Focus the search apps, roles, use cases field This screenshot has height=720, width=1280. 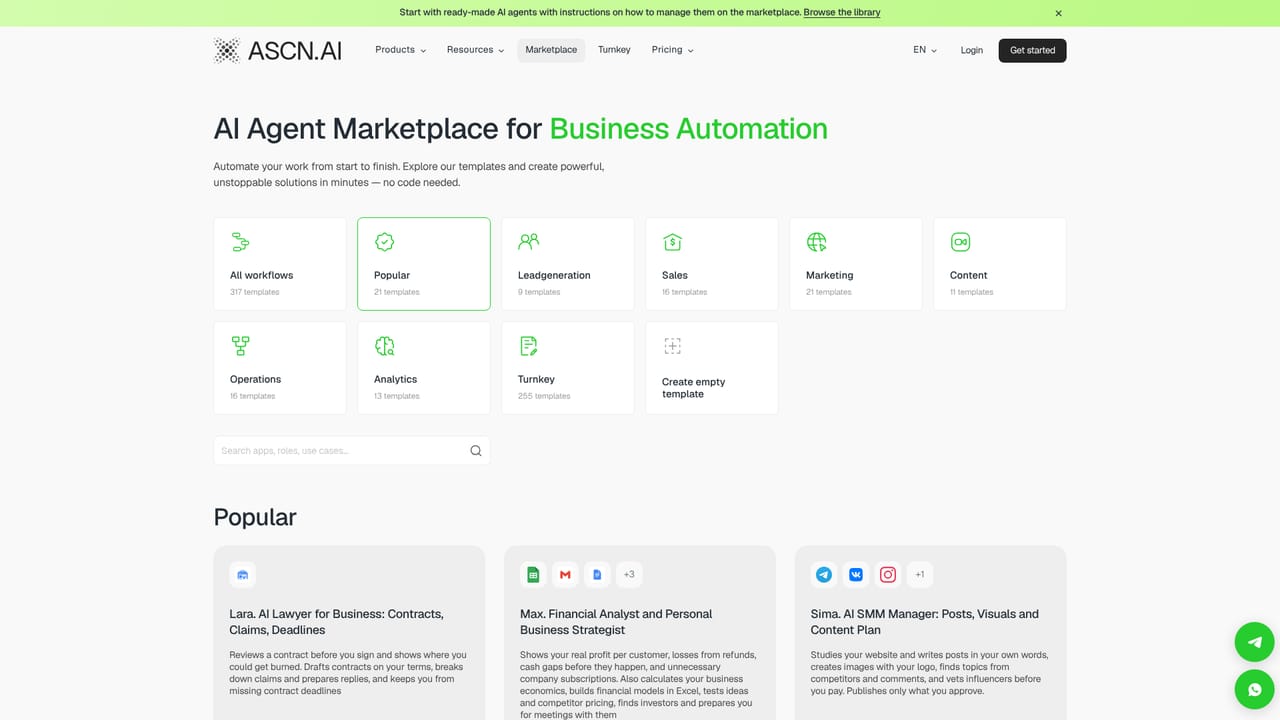click(x=352, y=450)
